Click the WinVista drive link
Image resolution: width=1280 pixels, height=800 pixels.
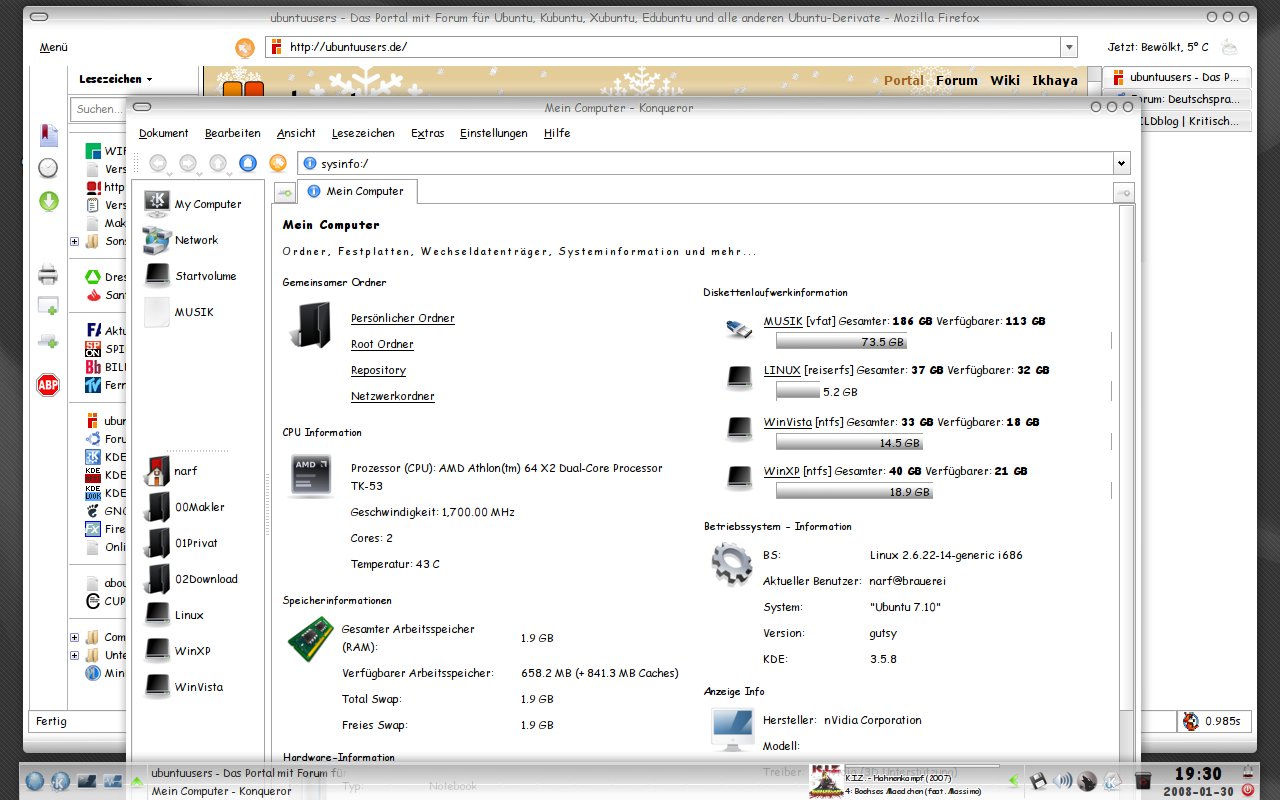pyautogui.click(x=788, y=422)
